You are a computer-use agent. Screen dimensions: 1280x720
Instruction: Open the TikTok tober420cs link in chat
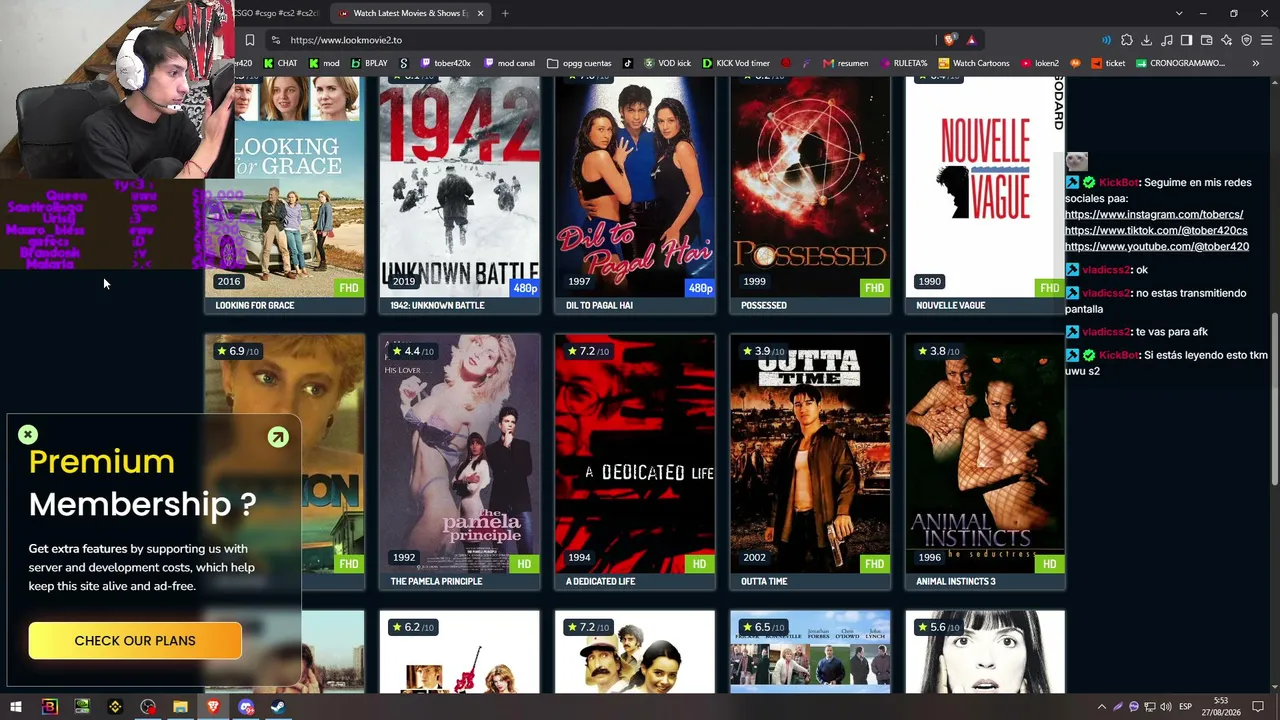(x=1156, y=230)
